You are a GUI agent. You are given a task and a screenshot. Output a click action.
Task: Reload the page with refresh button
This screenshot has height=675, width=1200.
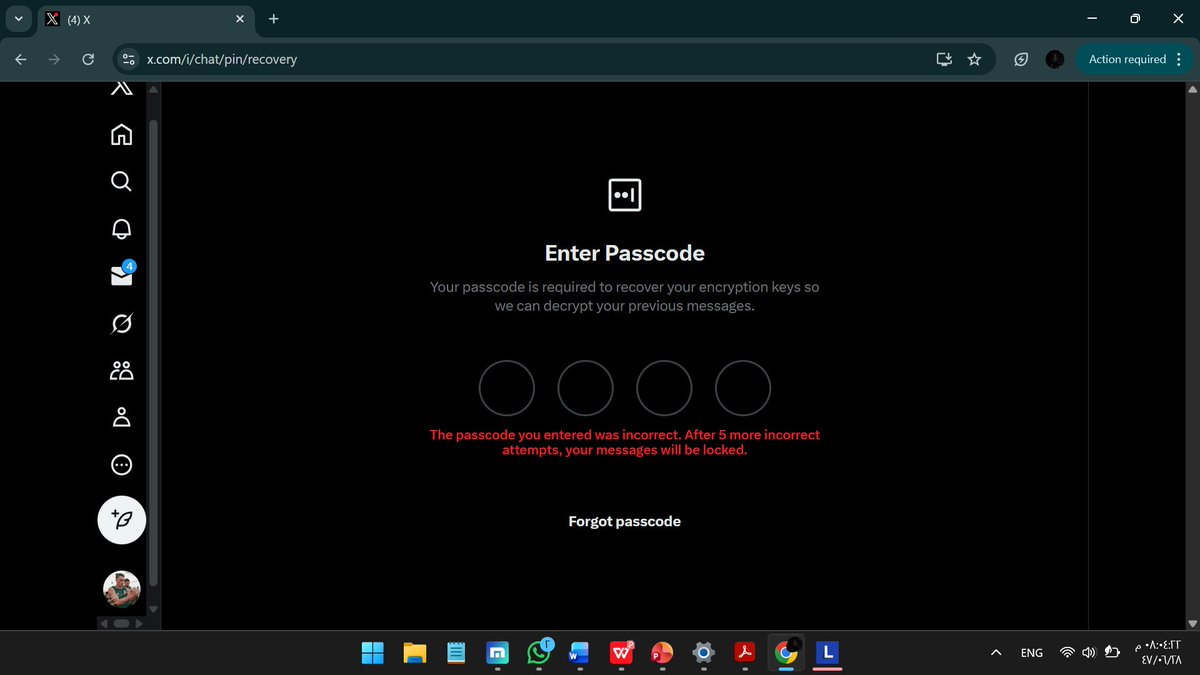(x=88, y=59)
